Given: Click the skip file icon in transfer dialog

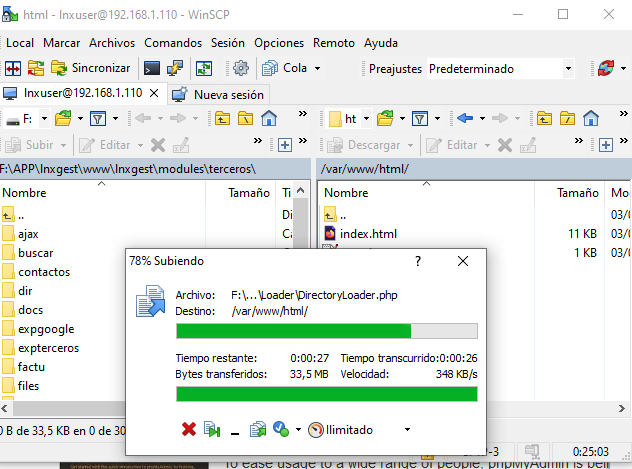Looking at the screenshot, I should (x=212, y=430).
